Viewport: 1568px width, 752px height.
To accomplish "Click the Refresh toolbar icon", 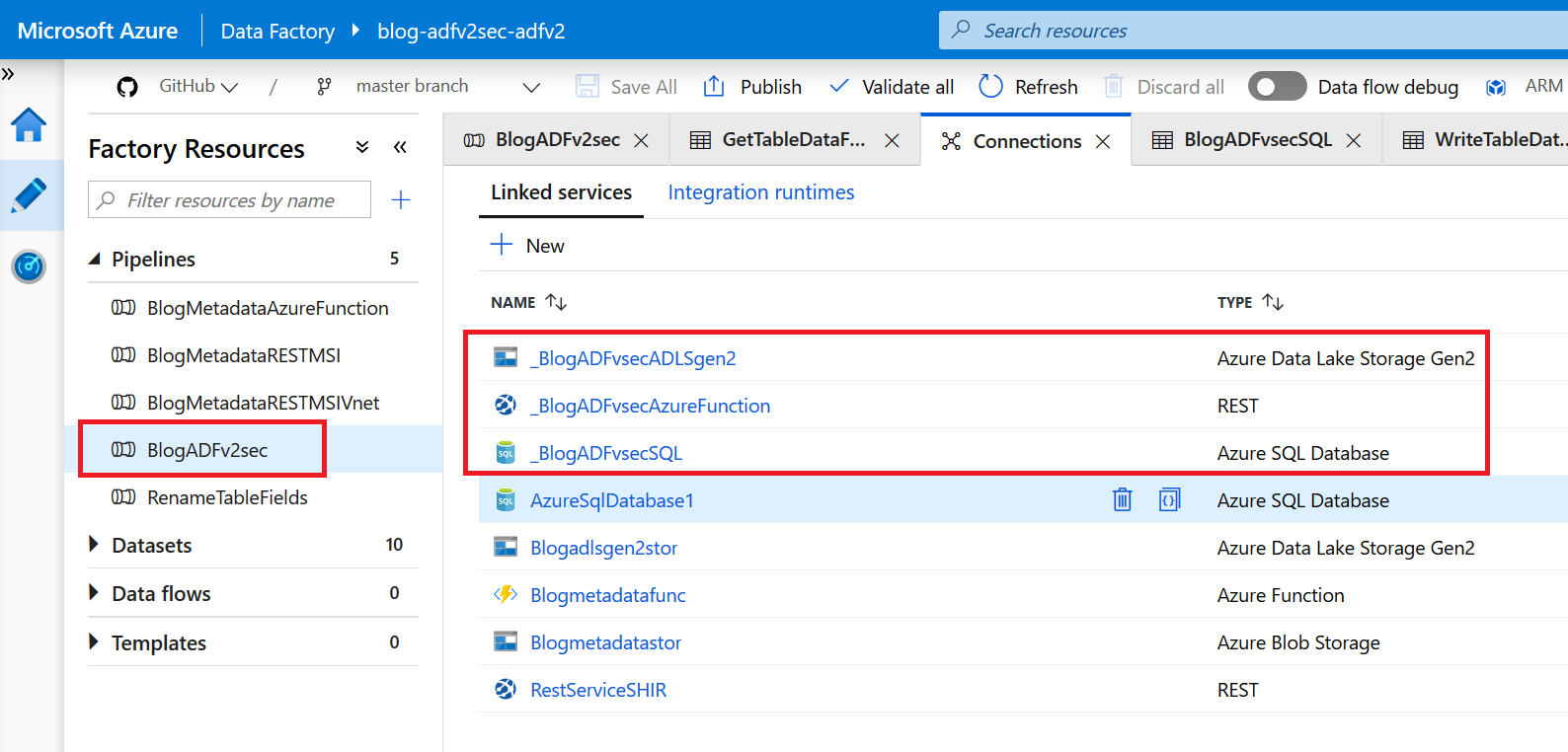I will coord(990,87).
